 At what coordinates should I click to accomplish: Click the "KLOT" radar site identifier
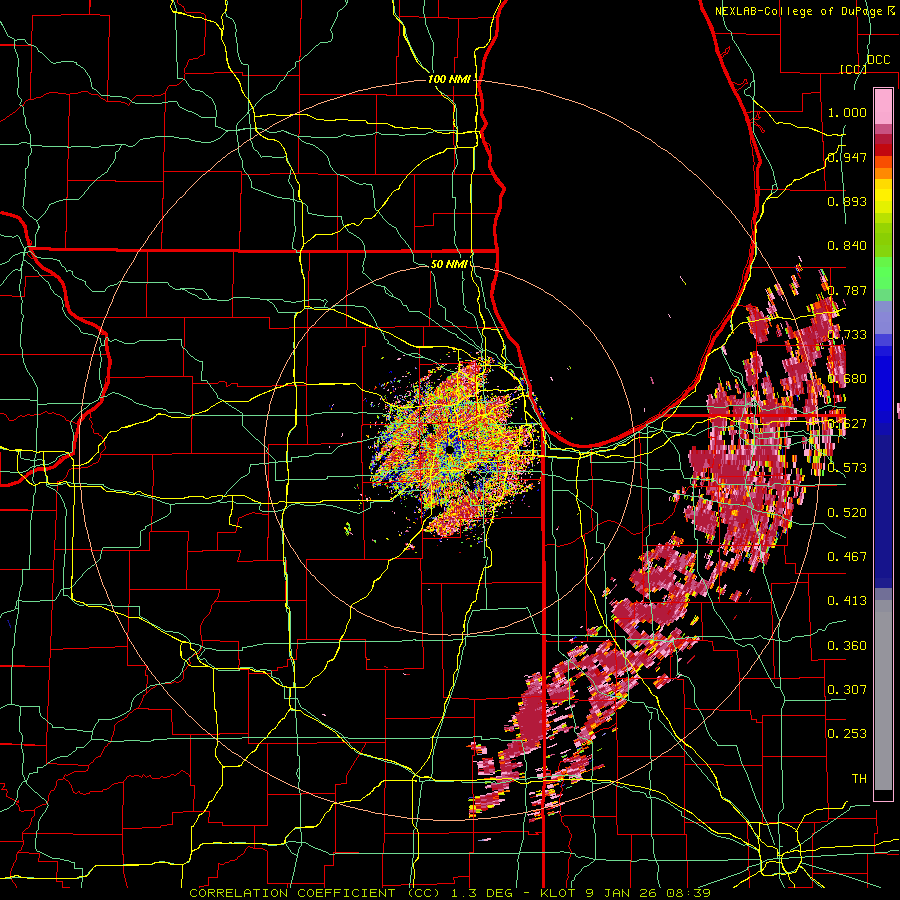coord(560,893)
